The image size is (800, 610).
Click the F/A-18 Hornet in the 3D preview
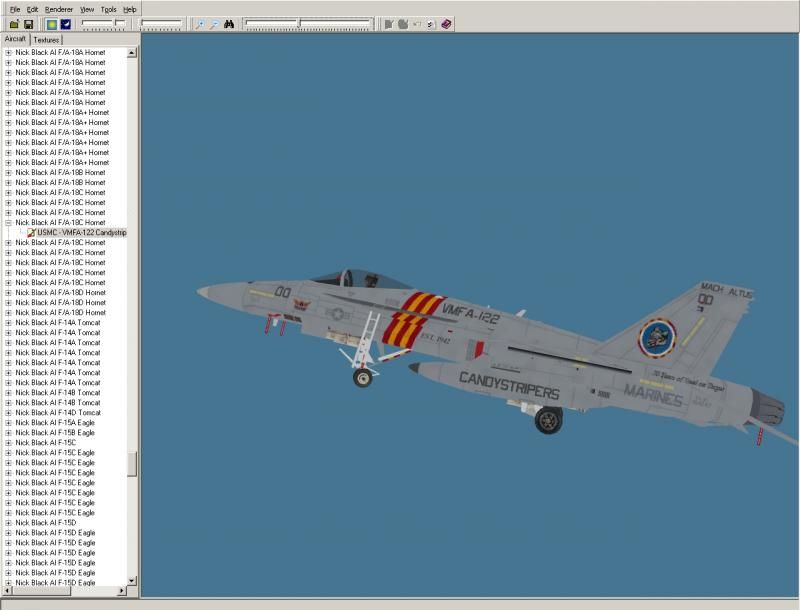490,352
